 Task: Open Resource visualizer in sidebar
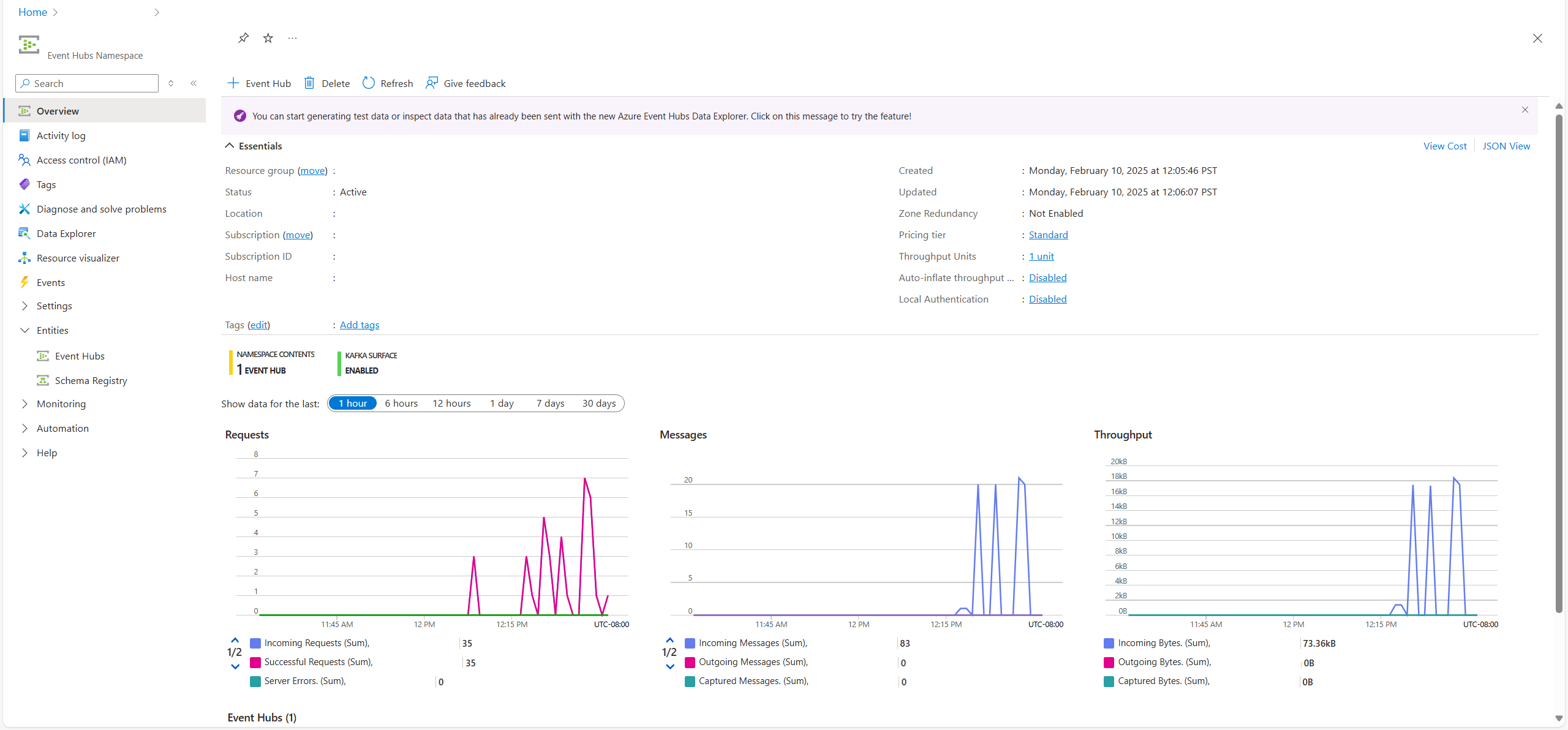(x=78, y=258)
